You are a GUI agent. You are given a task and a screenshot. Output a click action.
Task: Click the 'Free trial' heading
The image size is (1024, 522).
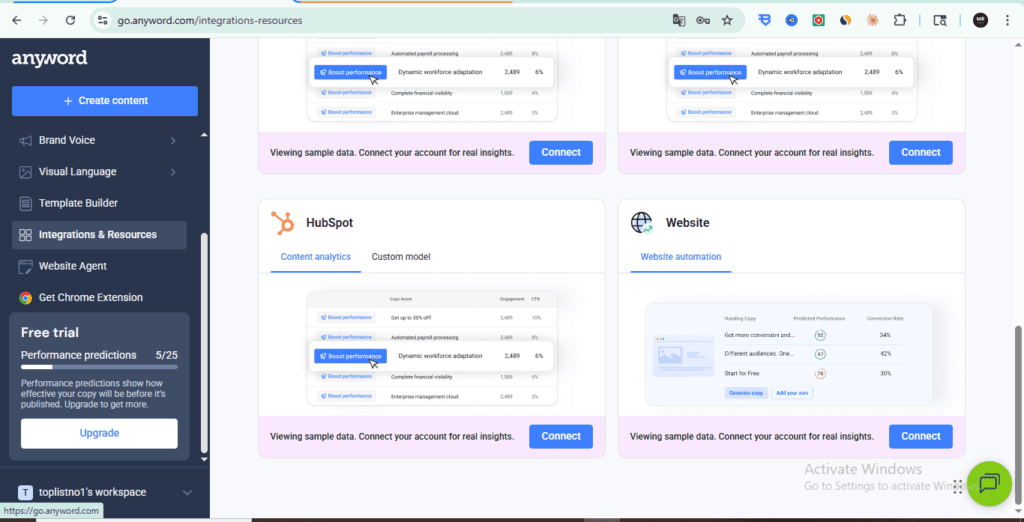point(50,333)
